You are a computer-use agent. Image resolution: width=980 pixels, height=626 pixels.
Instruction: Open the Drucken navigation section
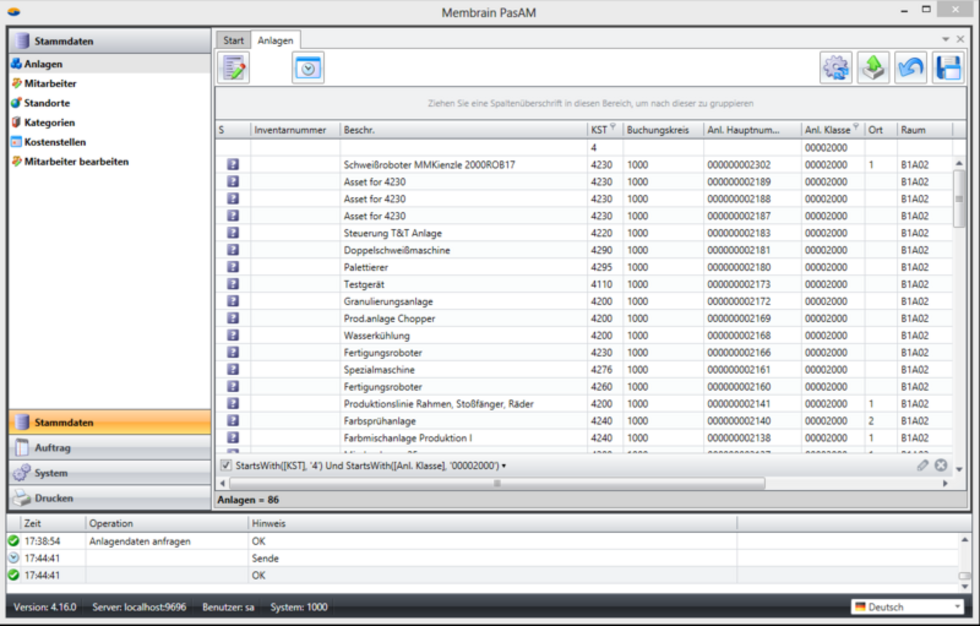(x=110, y=498)
